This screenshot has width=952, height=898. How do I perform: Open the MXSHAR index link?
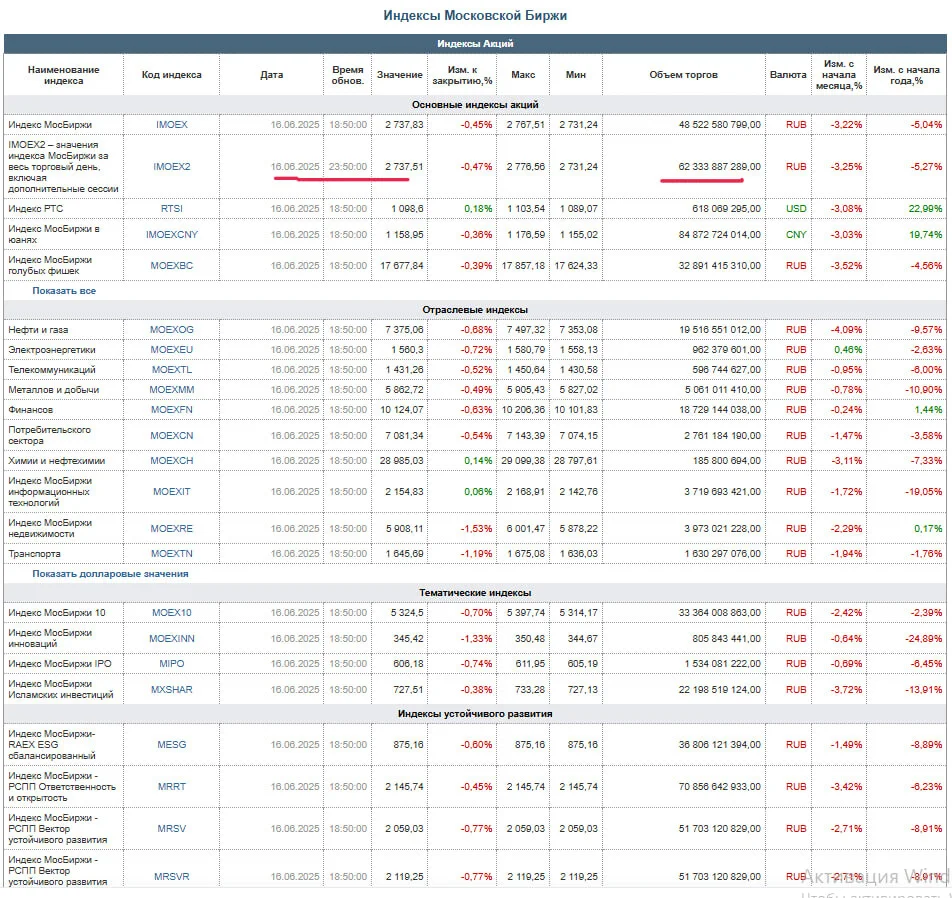[172, 690]
